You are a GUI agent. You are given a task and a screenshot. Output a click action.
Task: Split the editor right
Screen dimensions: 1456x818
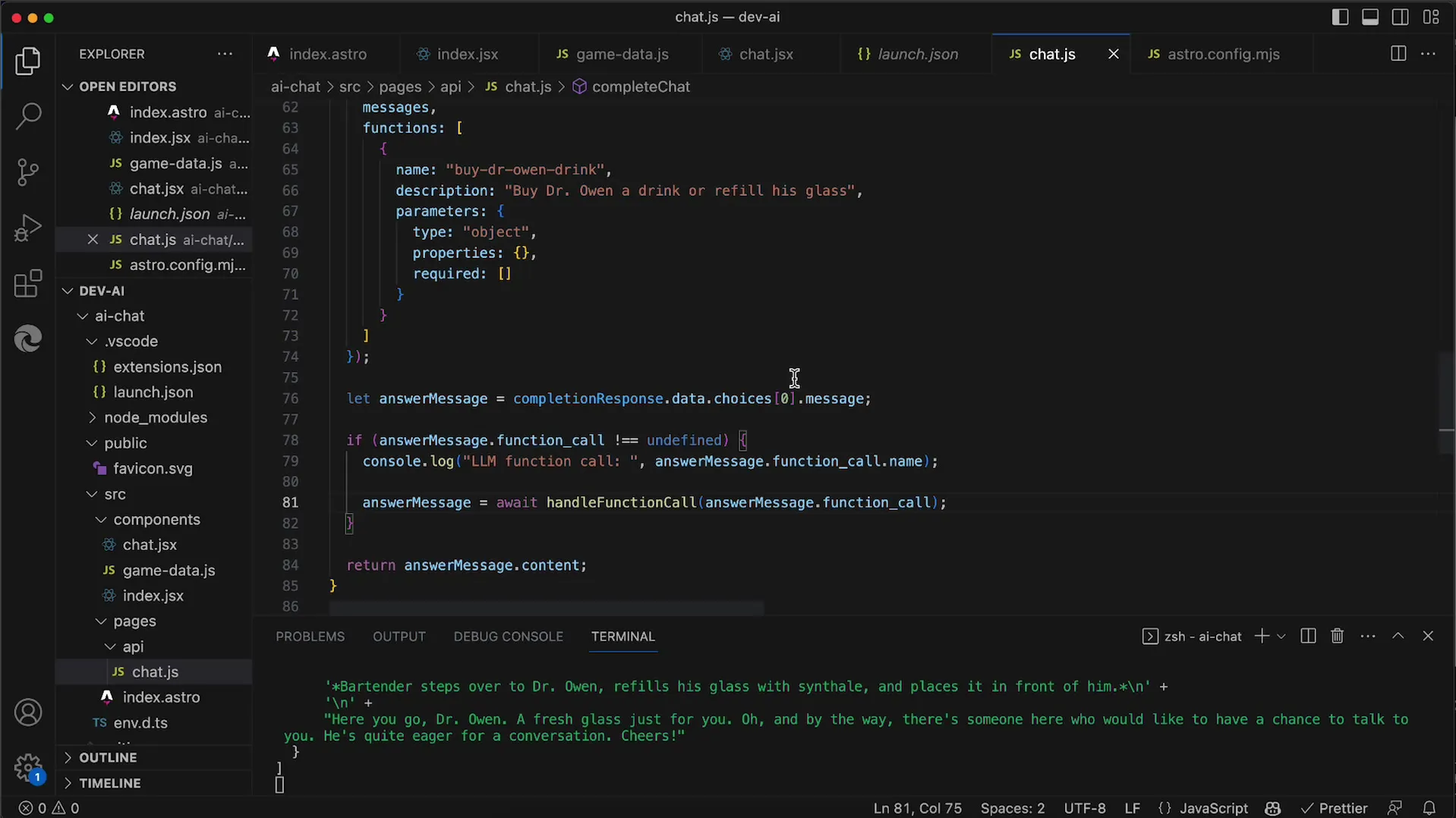1398,54
